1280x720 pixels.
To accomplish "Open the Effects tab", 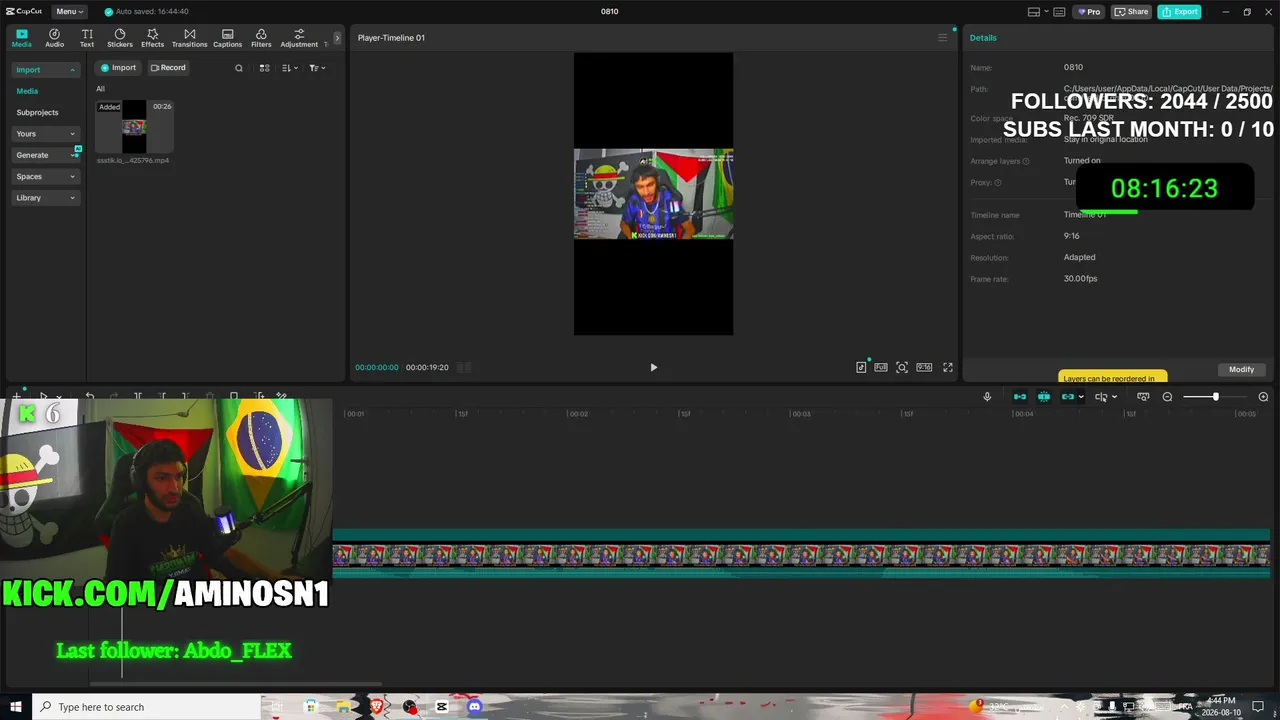I will click(152, 38).
